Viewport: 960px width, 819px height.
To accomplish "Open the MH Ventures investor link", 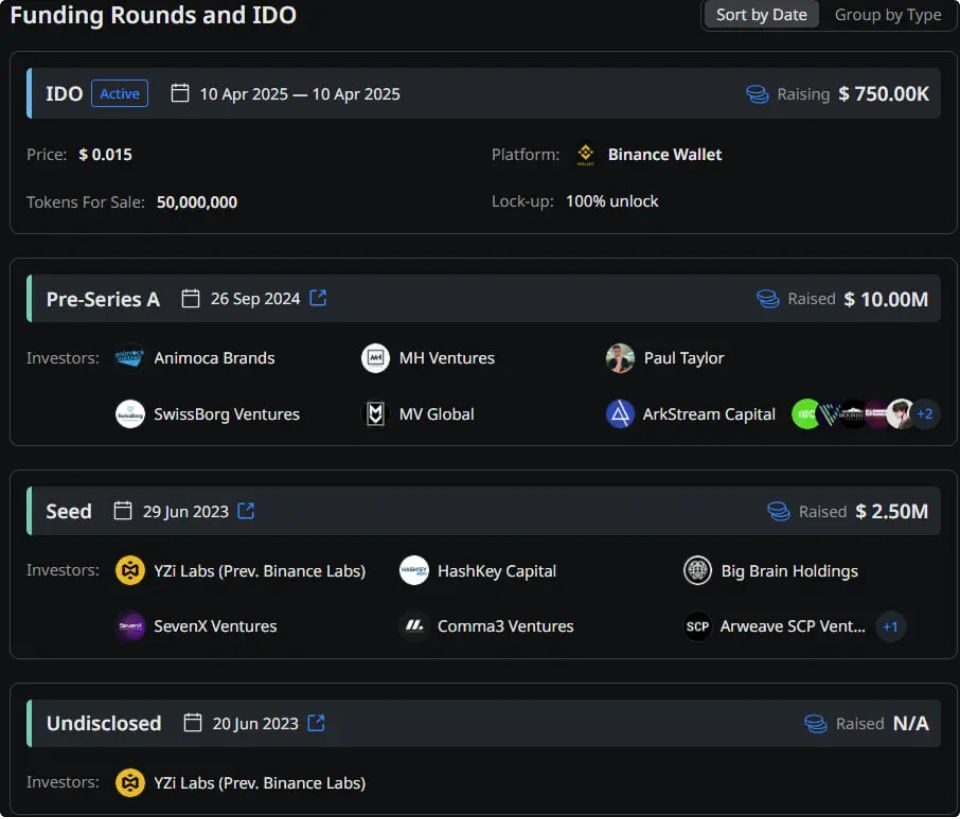I will tap(446, 358).
